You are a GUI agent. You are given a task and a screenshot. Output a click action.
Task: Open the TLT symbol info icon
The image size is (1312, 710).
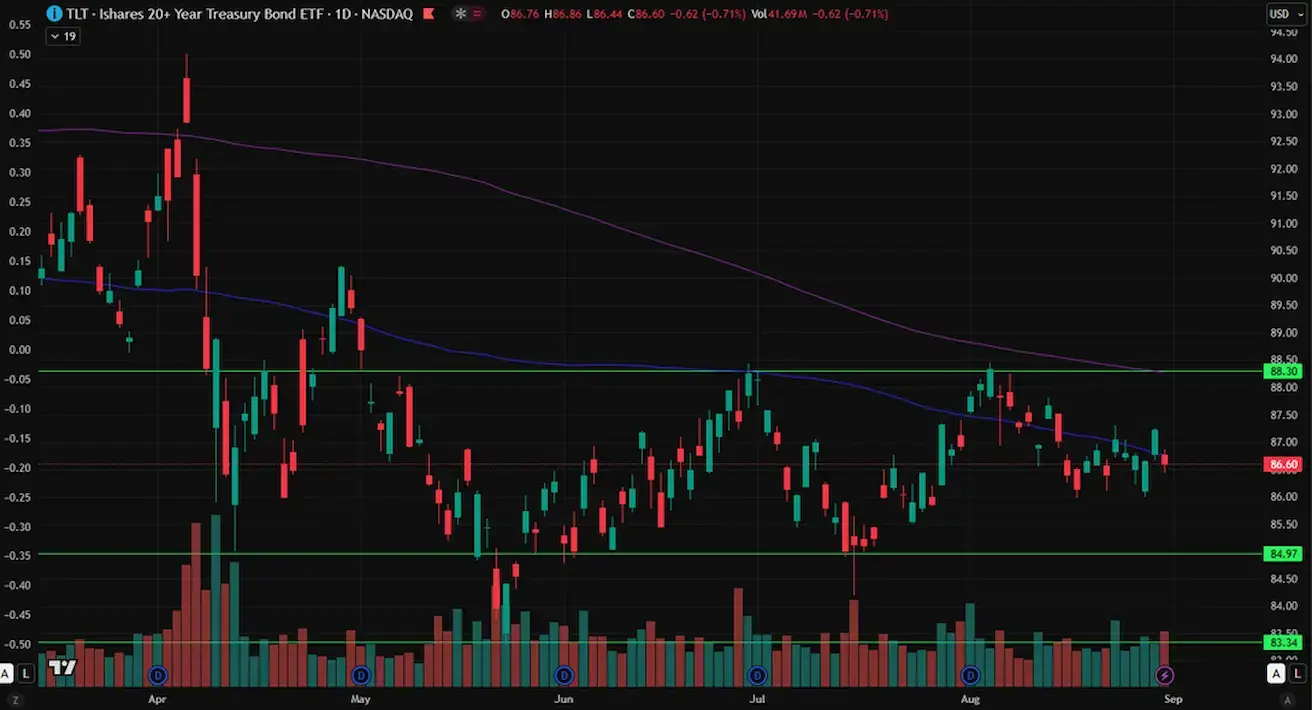point(53,14)
